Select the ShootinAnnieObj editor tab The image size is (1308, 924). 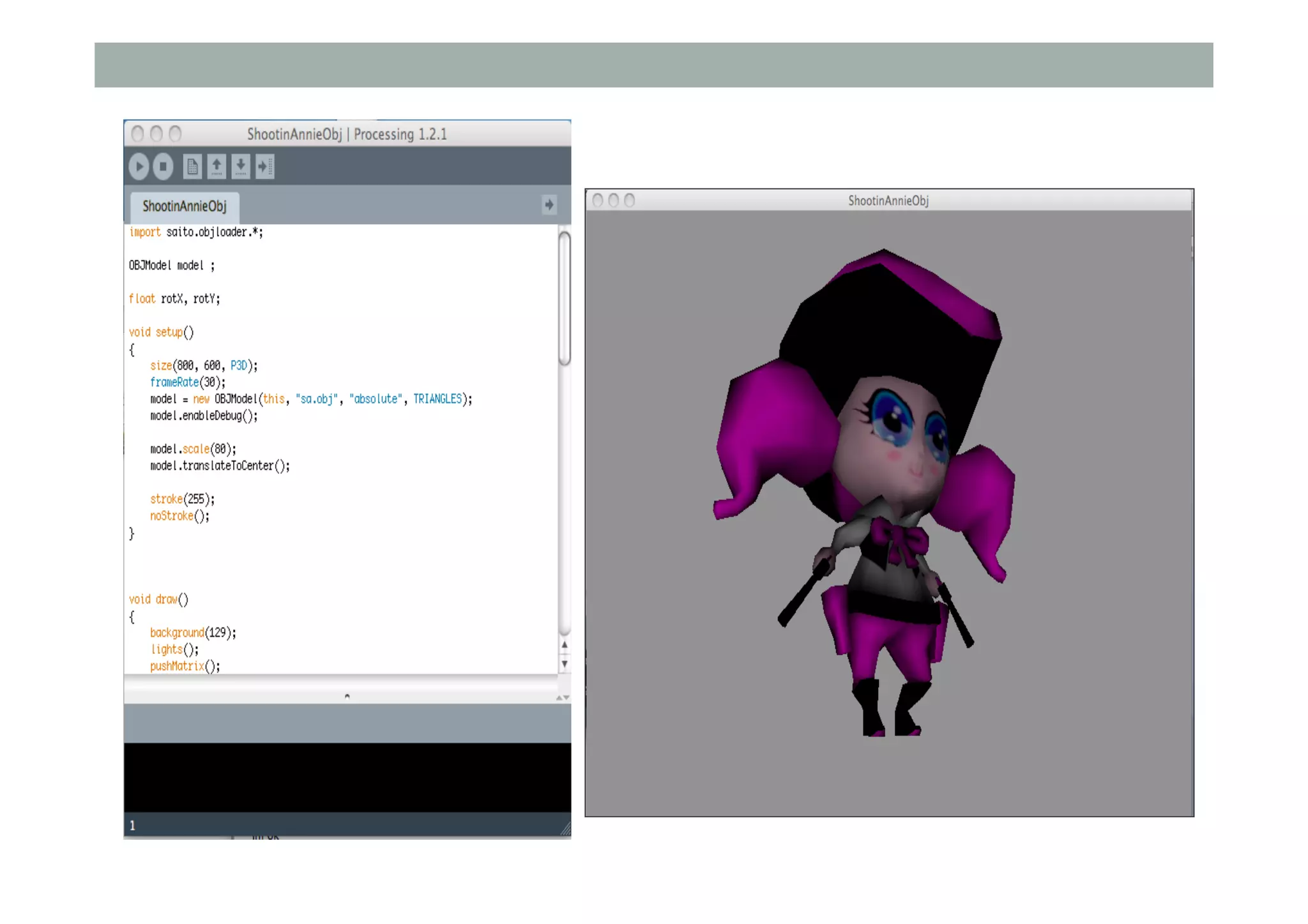tap(185, 206)
